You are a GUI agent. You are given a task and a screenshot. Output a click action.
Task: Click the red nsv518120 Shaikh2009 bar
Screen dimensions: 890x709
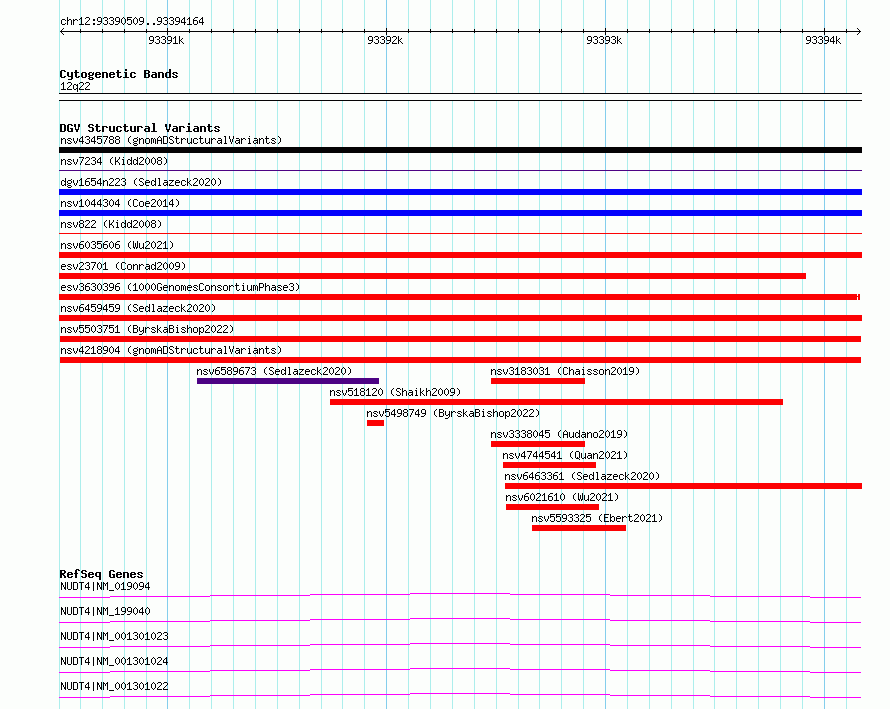pos(556,402)
